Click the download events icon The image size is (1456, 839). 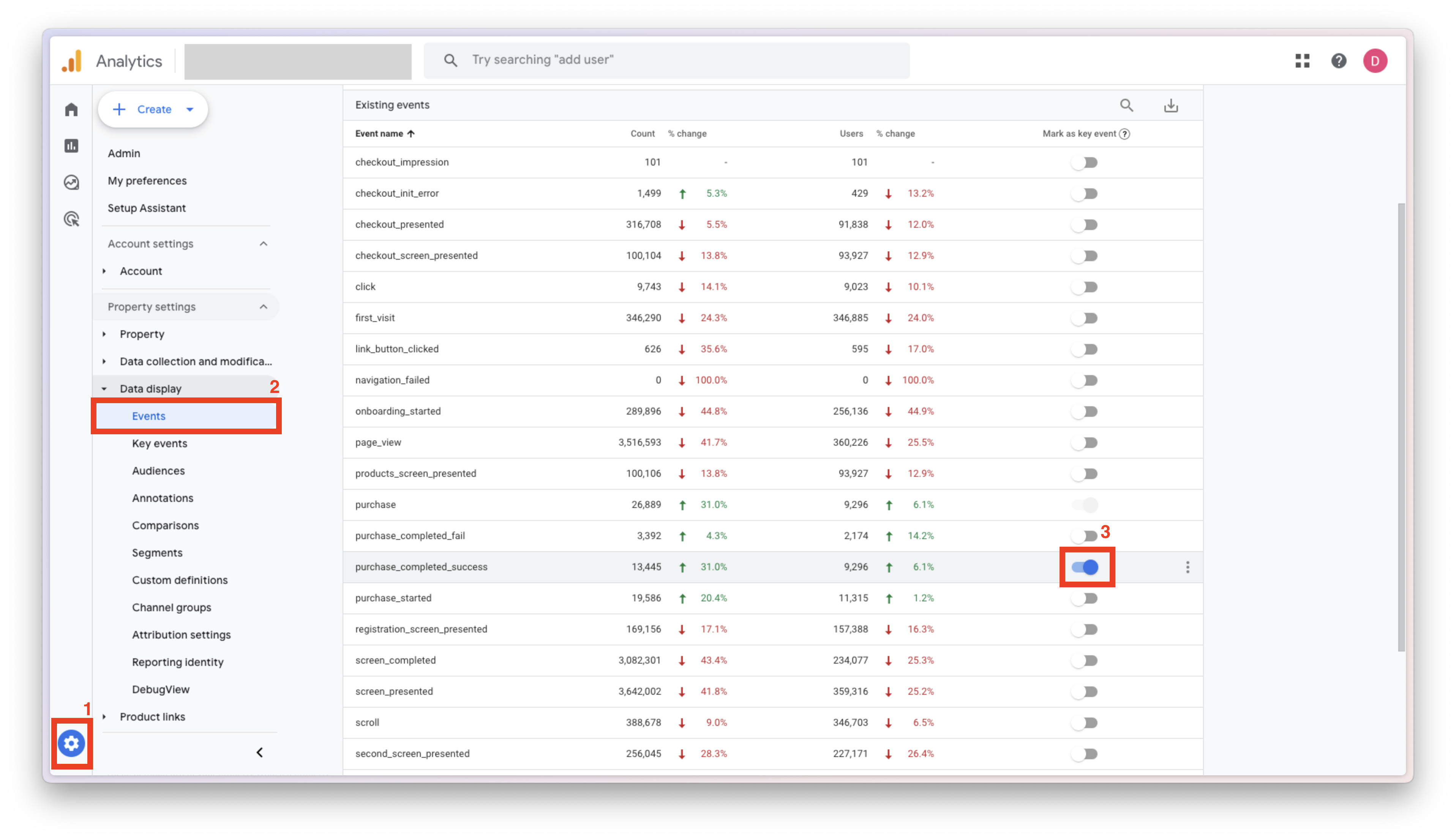pos(1171,106)
